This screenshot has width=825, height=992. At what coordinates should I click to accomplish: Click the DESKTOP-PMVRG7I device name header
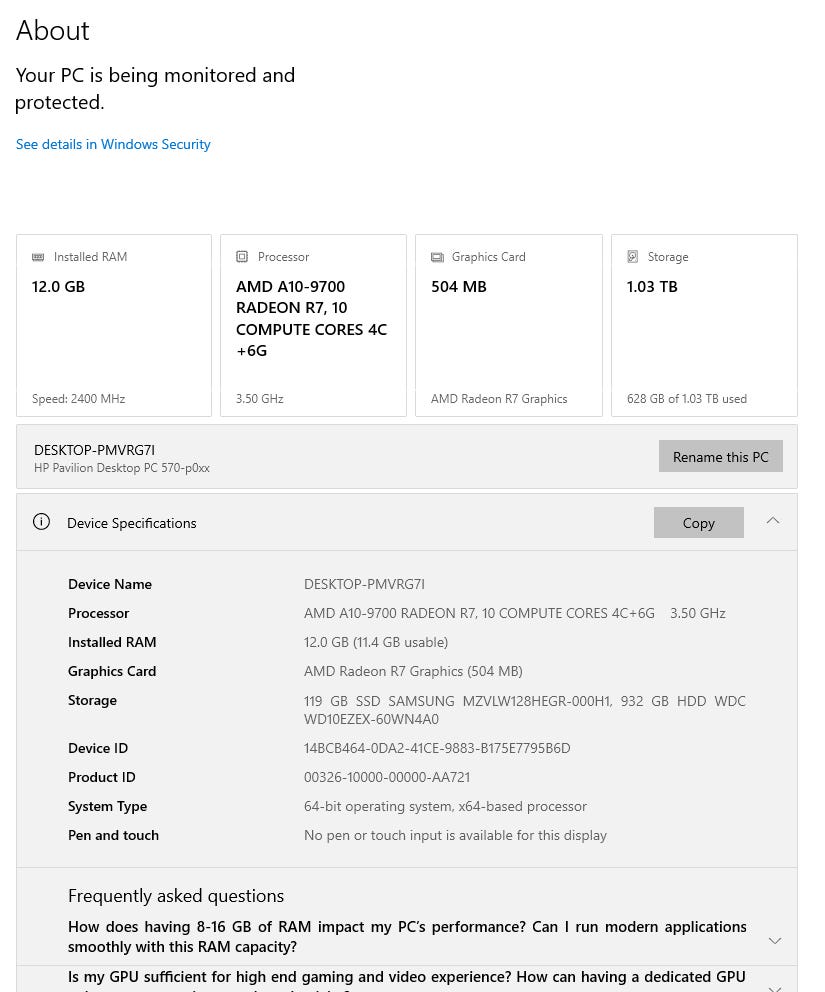(x=95, y=450)
